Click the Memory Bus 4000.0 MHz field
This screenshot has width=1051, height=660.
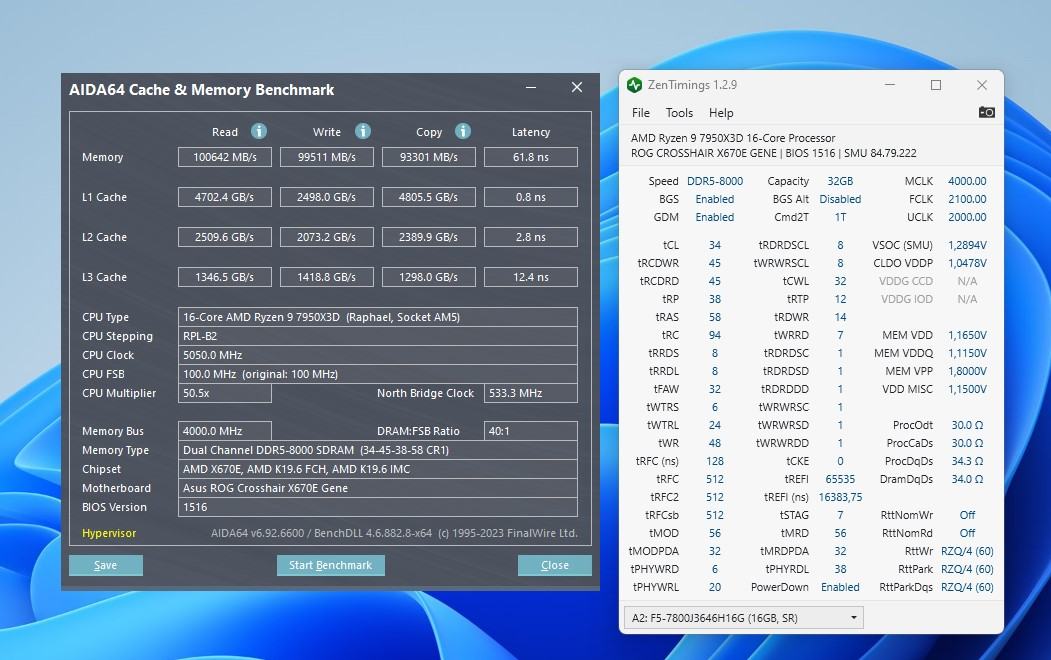click(225, 431)
